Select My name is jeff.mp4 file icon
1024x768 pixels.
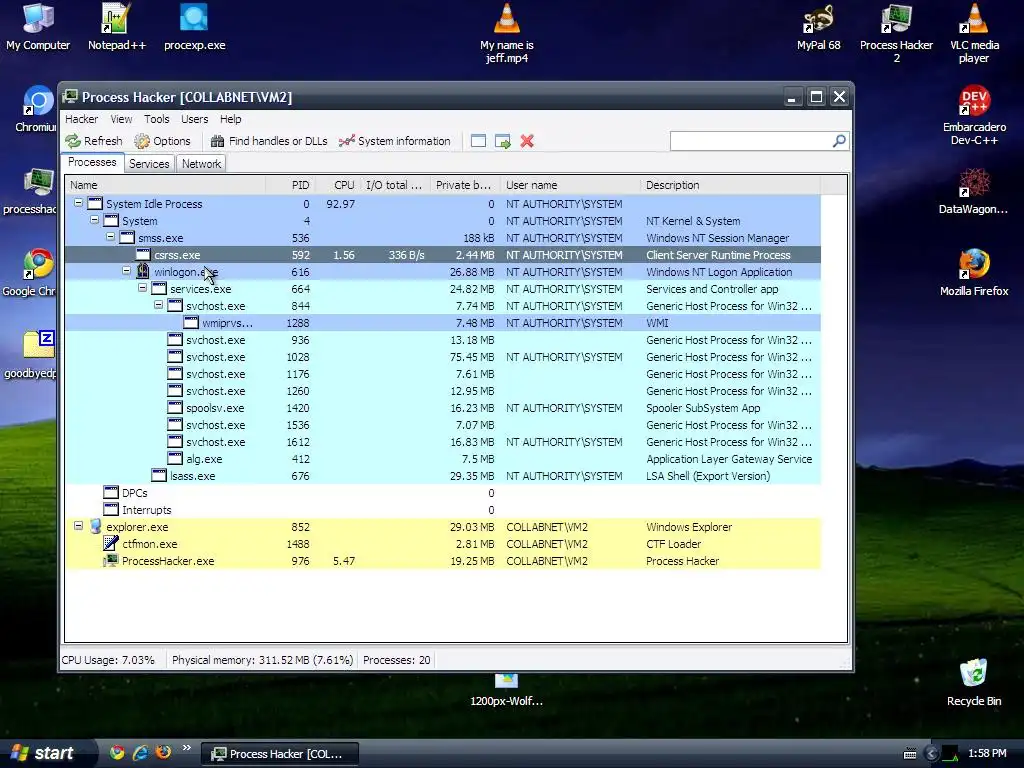pyautogui.click(x=507, y=33)
